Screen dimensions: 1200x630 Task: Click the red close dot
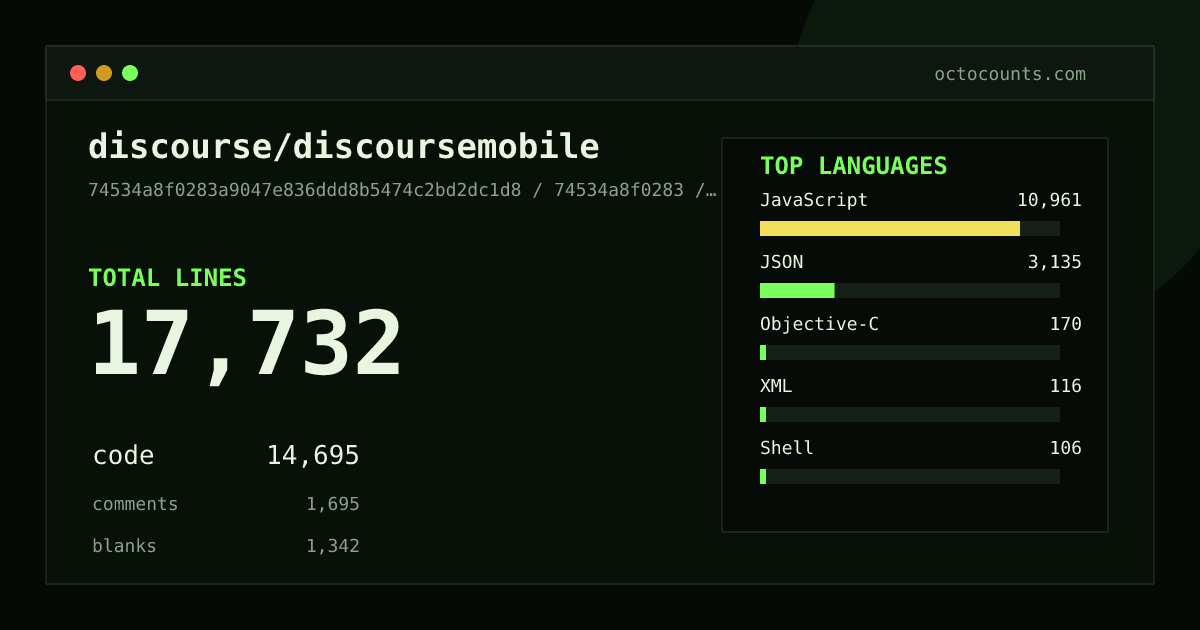pyautogui.click(x=78, y=73)
